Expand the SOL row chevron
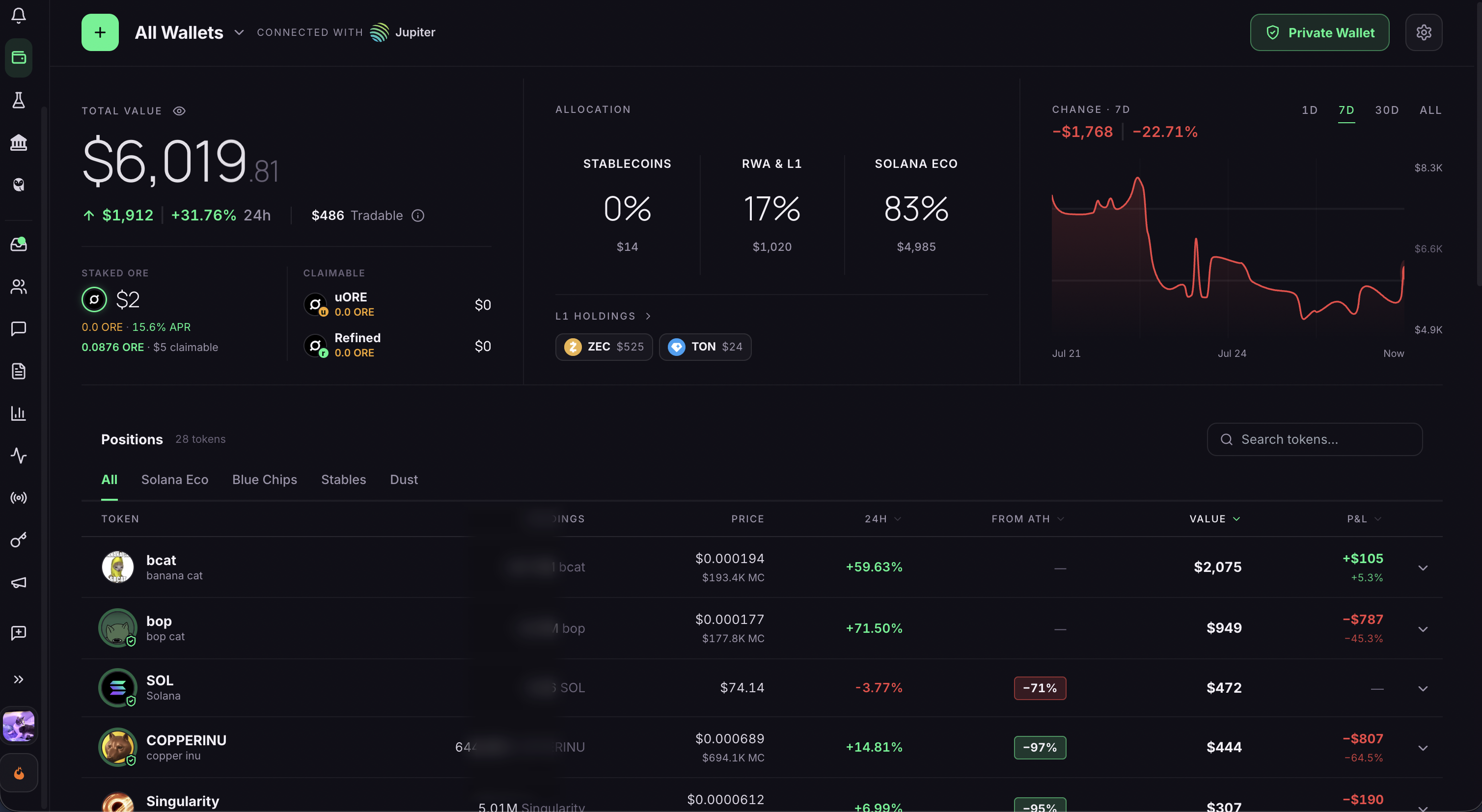Image resolution: width=1482 pixels, height=812 pixels. pos(1423,688)
